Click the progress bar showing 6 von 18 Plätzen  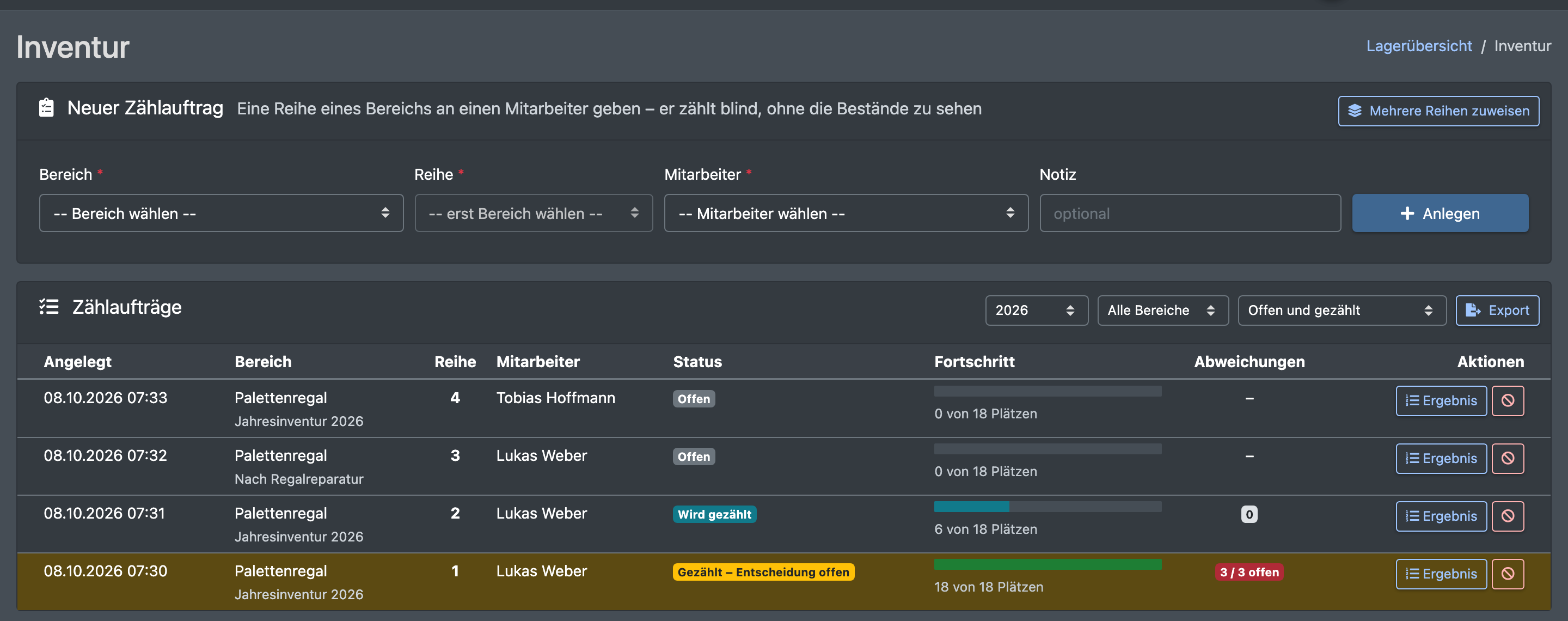pos(1047,507)
